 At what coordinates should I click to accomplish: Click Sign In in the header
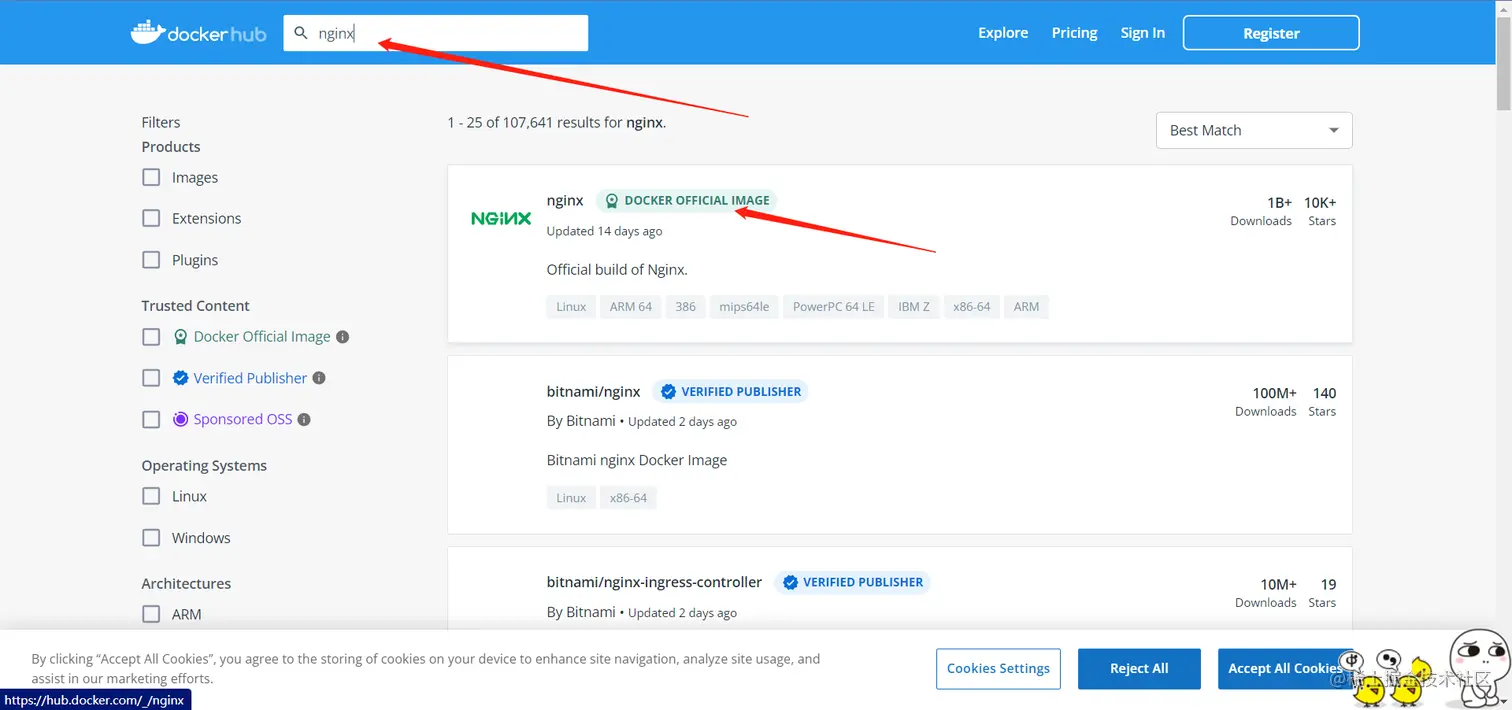1143,33
